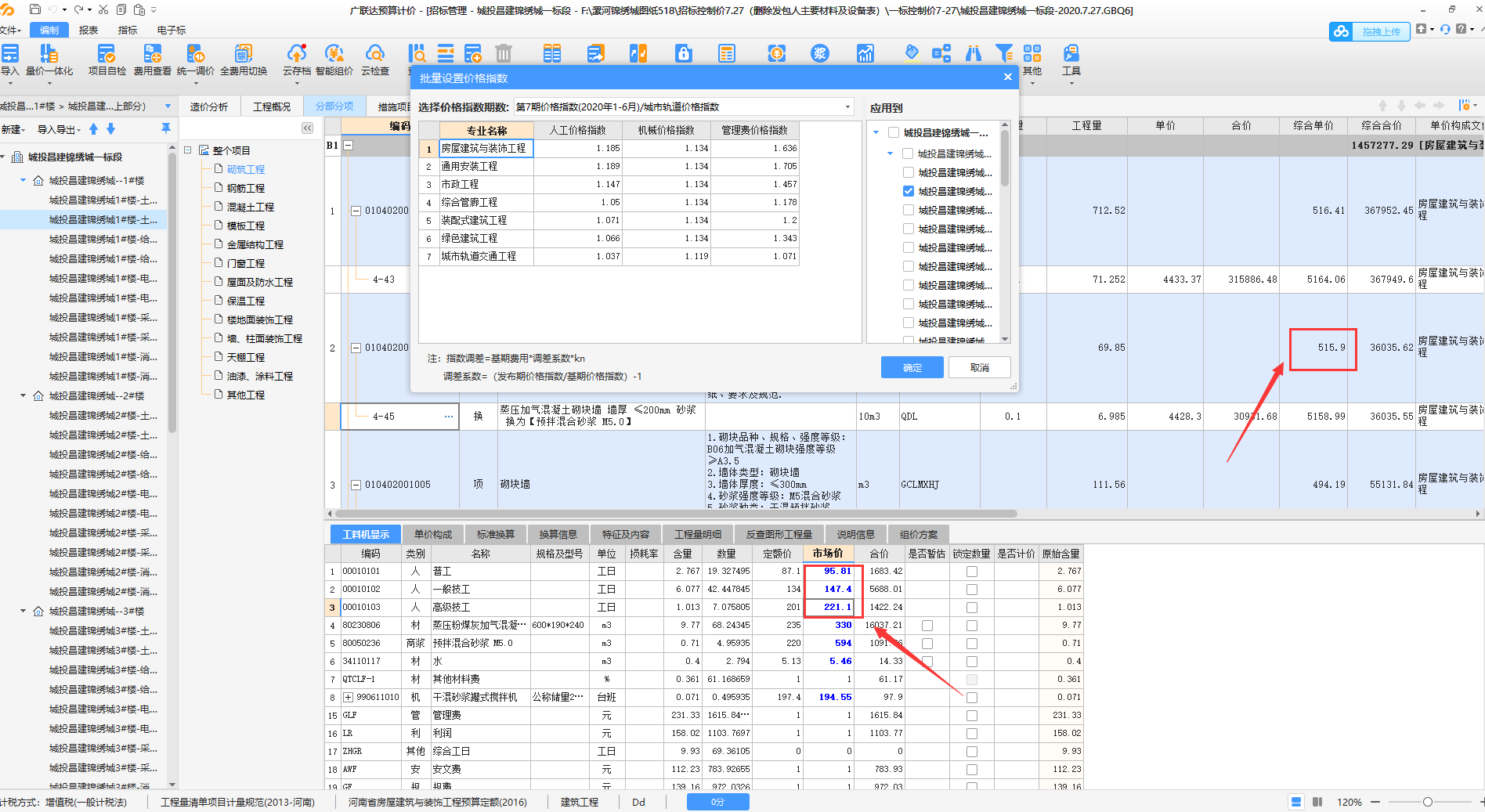1485x812 pixels.
Task: Collapse the 城投昌建锦绣城--1#楼 tree node
Action: point(23,180)
